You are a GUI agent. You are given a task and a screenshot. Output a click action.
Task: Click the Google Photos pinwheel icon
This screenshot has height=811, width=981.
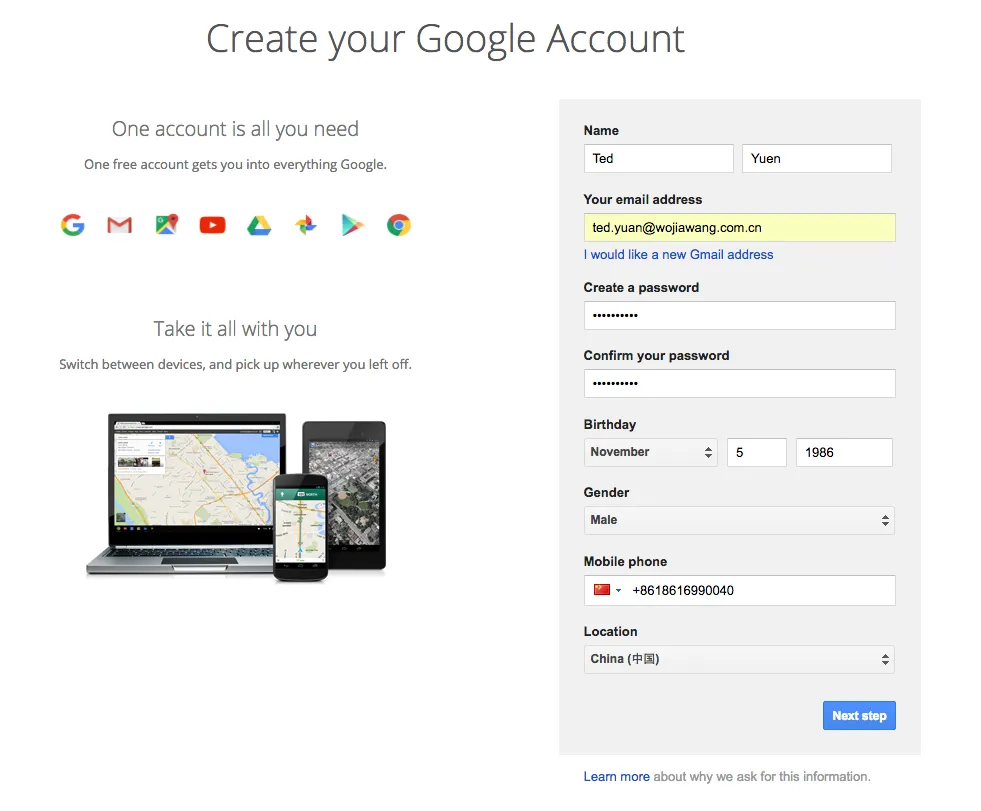coord(306,225)
